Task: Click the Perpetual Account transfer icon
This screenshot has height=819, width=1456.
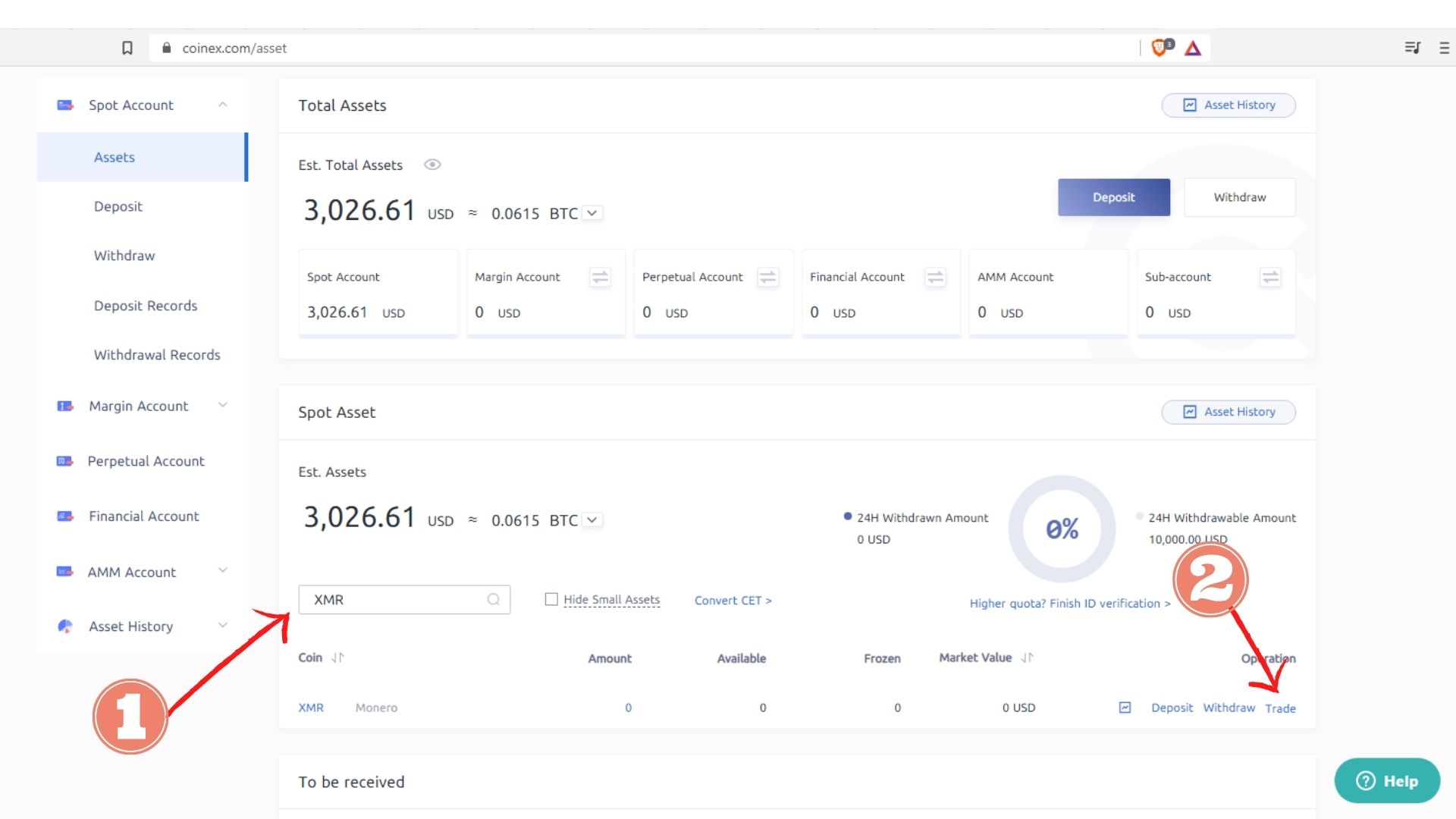Action: [x=767, y=278]
